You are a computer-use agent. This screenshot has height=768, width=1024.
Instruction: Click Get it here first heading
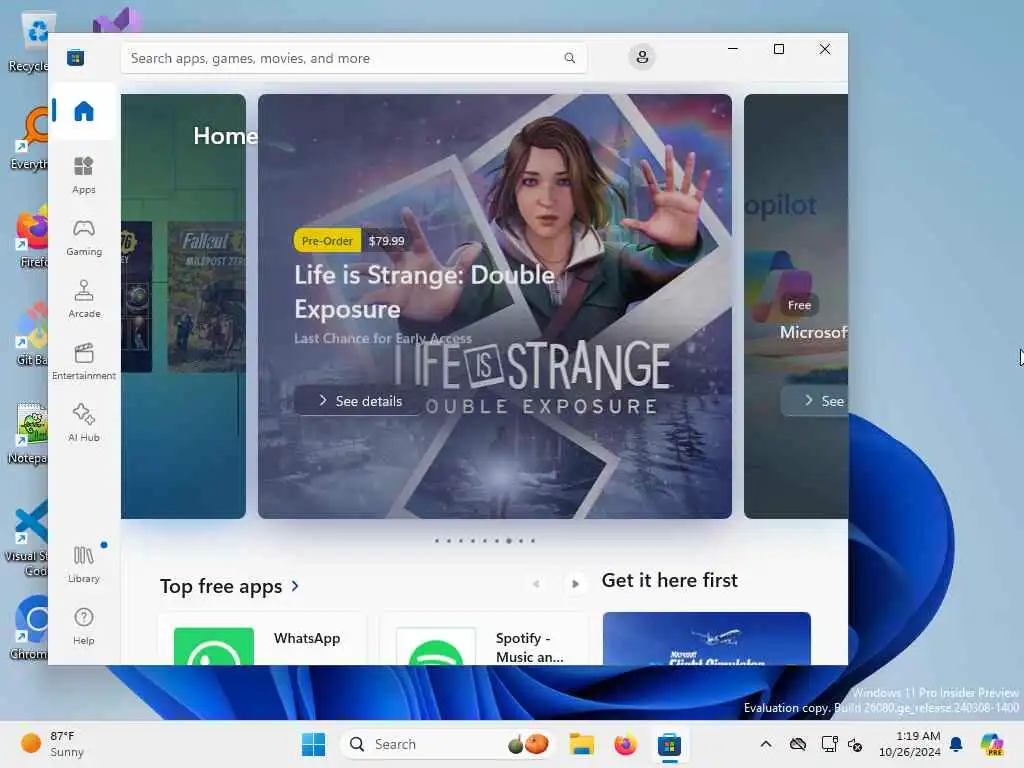coord(669,581)
